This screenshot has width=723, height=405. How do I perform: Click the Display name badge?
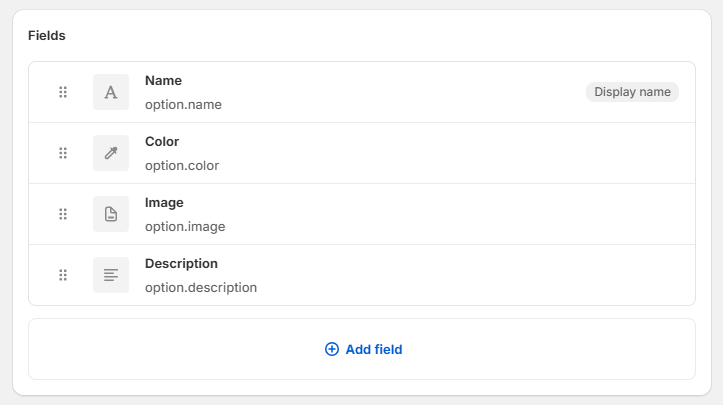pos(632,92)
